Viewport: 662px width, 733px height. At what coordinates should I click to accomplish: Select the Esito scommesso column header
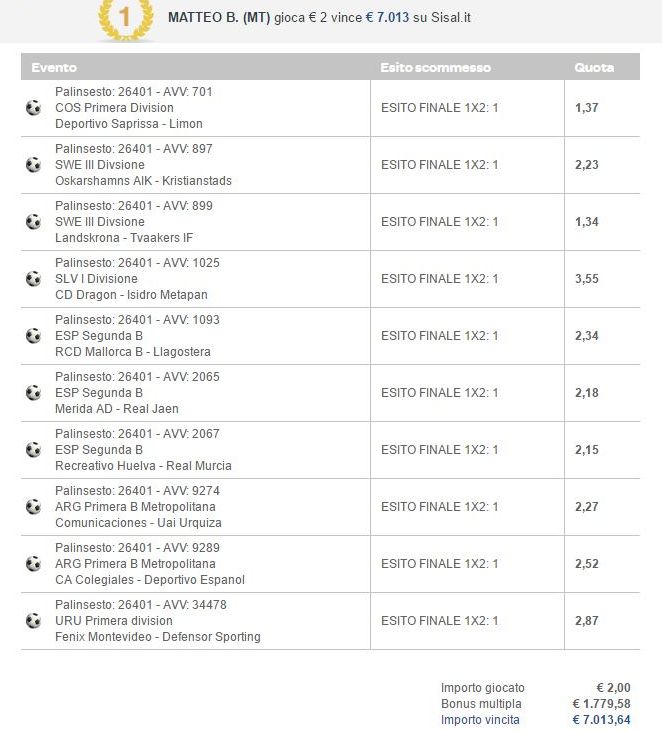435,68
